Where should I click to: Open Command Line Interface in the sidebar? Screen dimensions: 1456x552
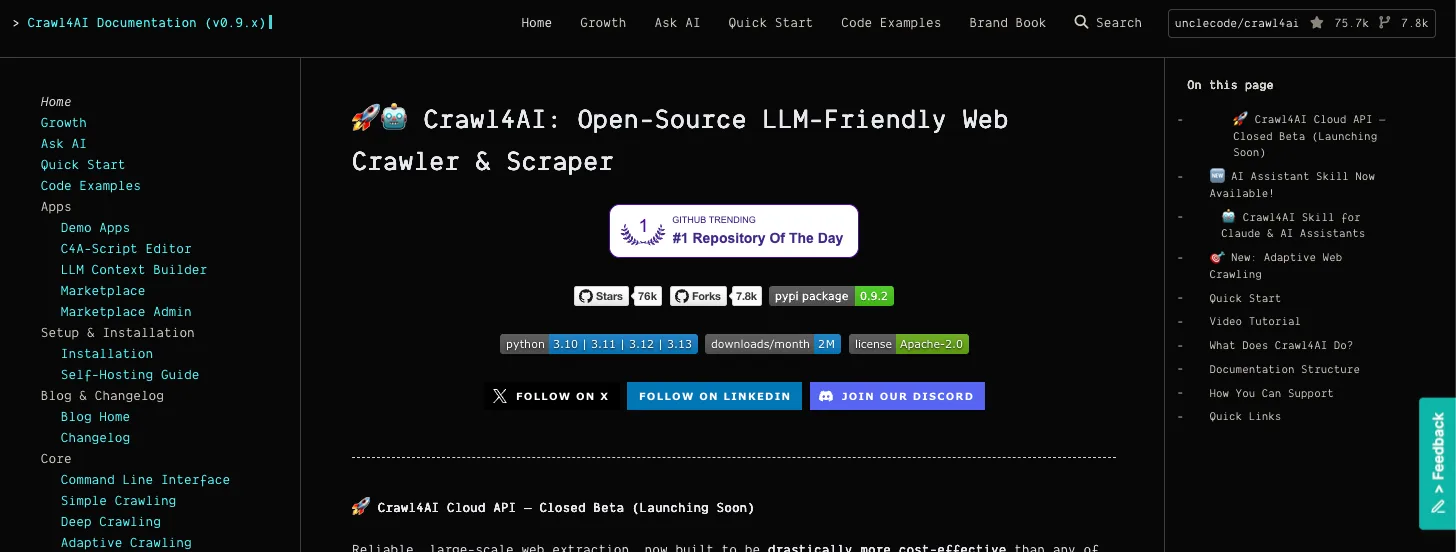[x=145, y=480]
